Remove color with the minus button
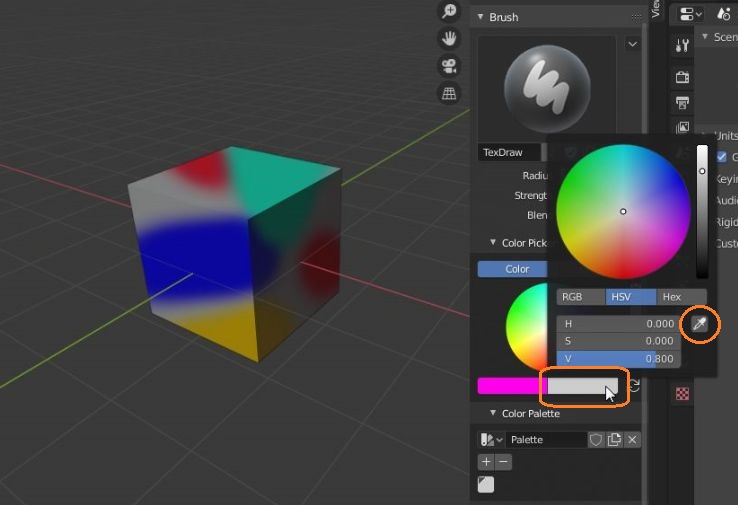The width and height of the screenshot is (738, 505). tap(504, 462)
